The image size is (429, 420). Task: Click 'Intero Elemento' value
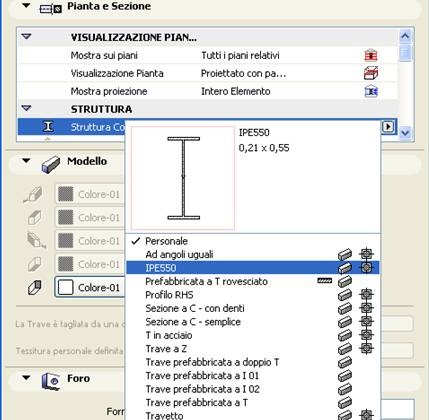click(x=236, y=91)
